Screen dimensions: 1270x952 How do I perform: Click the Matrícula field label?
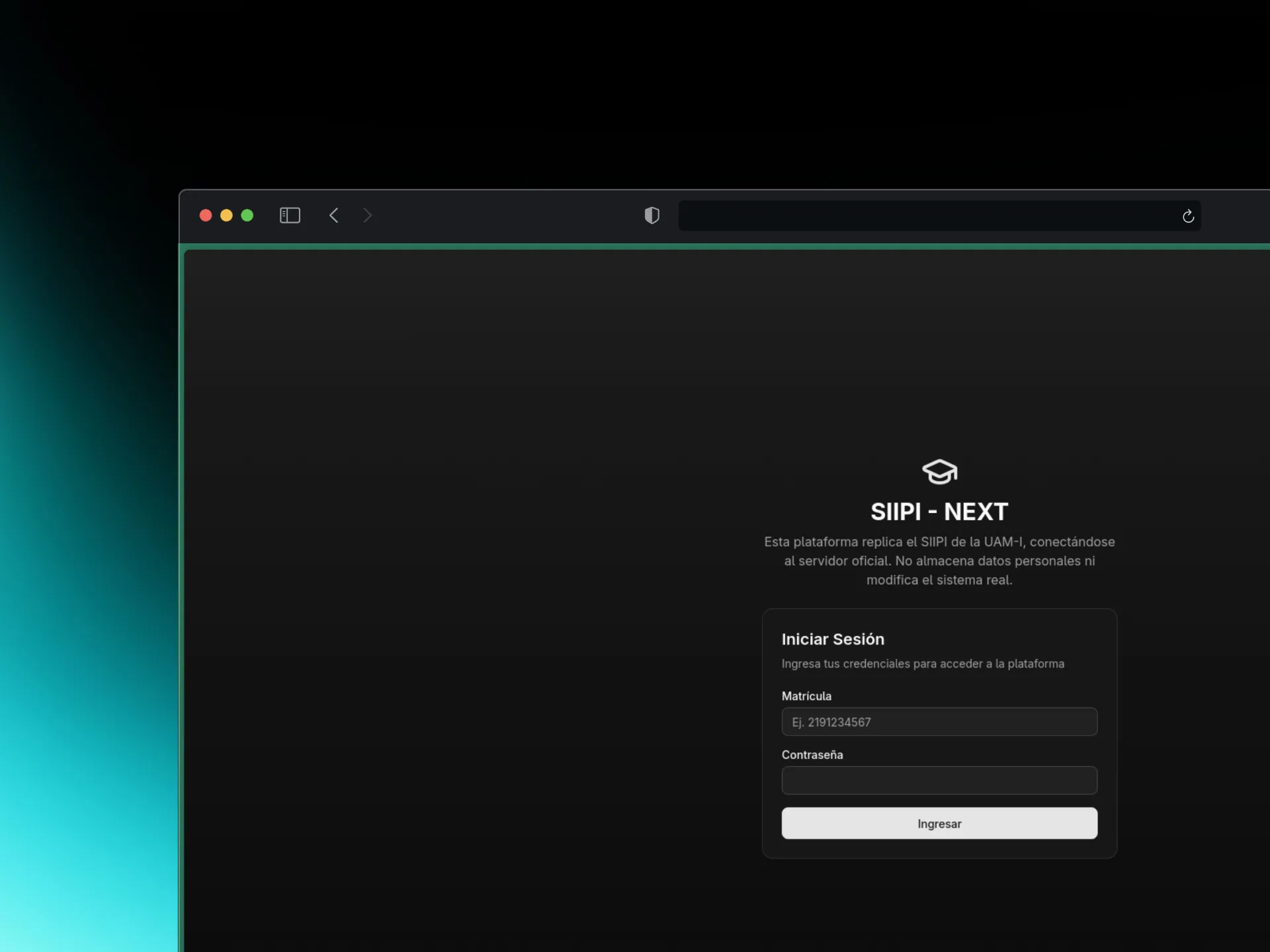(806, 696)
